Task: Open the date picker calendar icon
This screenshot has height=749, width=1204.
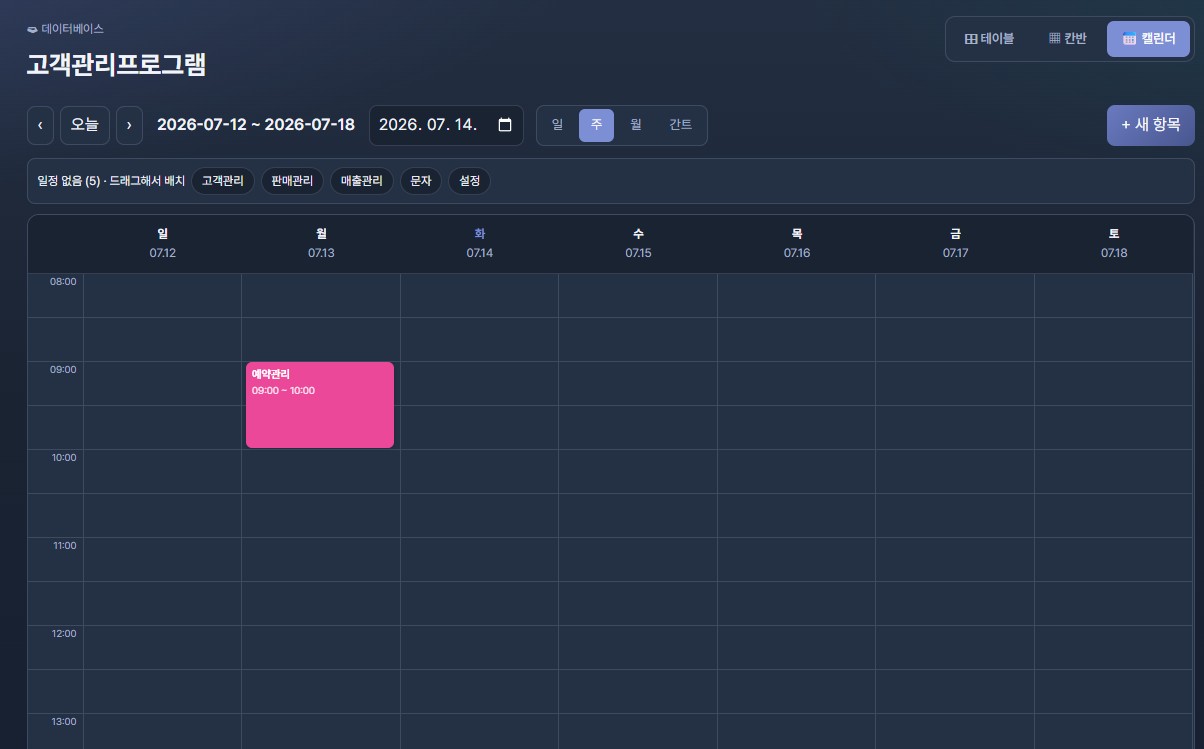Action: point(505,125)
